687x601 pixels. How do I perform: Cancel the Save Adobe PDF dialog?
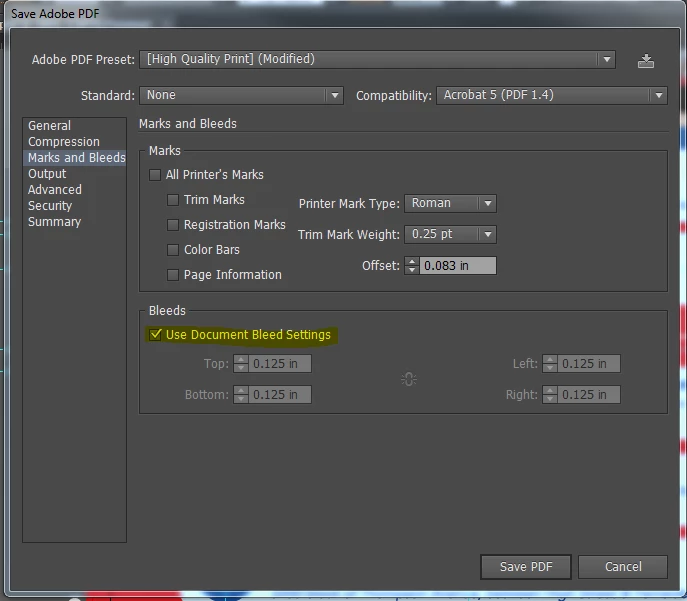coord(623,567)
